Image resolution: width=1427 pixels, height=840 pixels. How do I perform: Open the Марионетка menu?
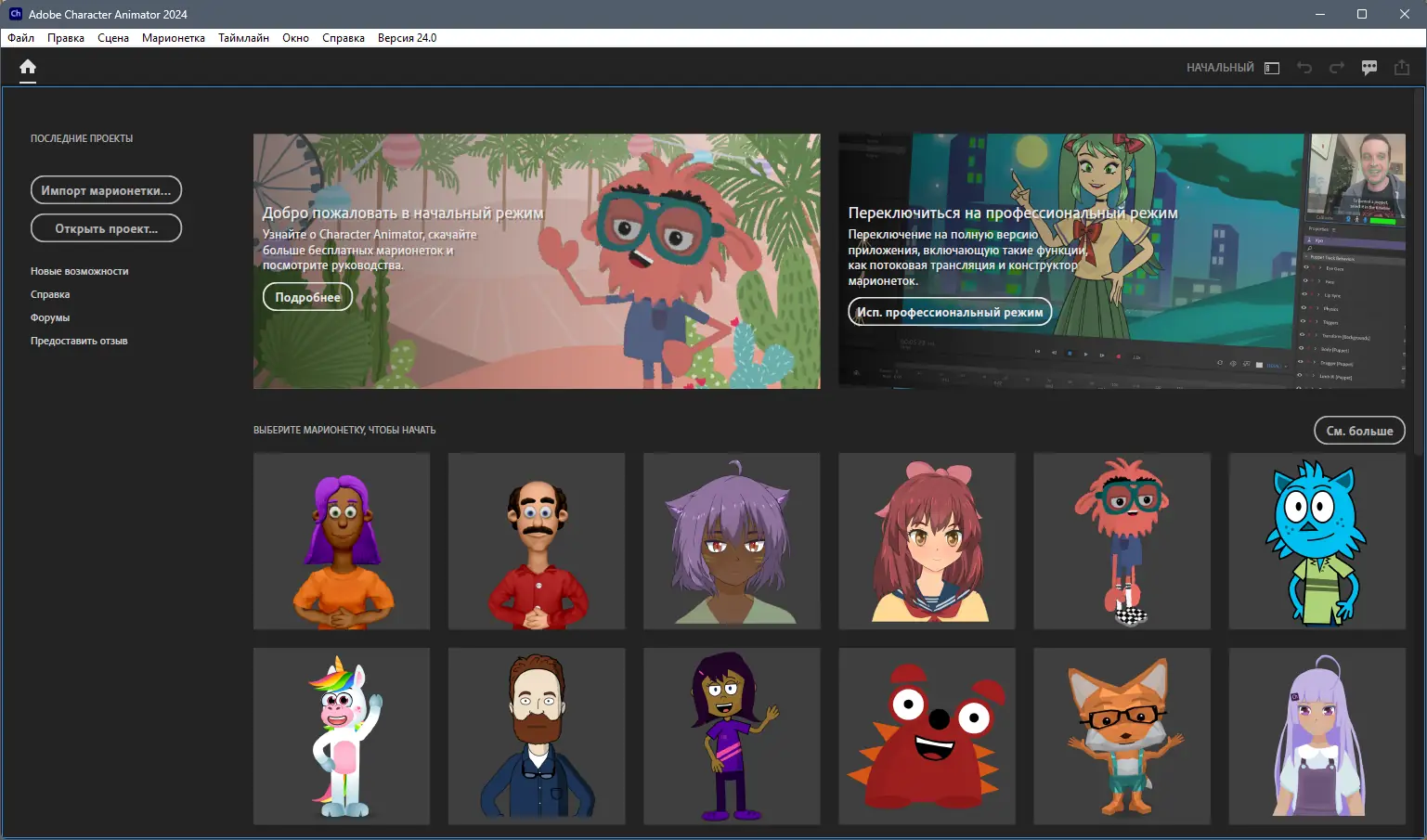tap(174, 38)
